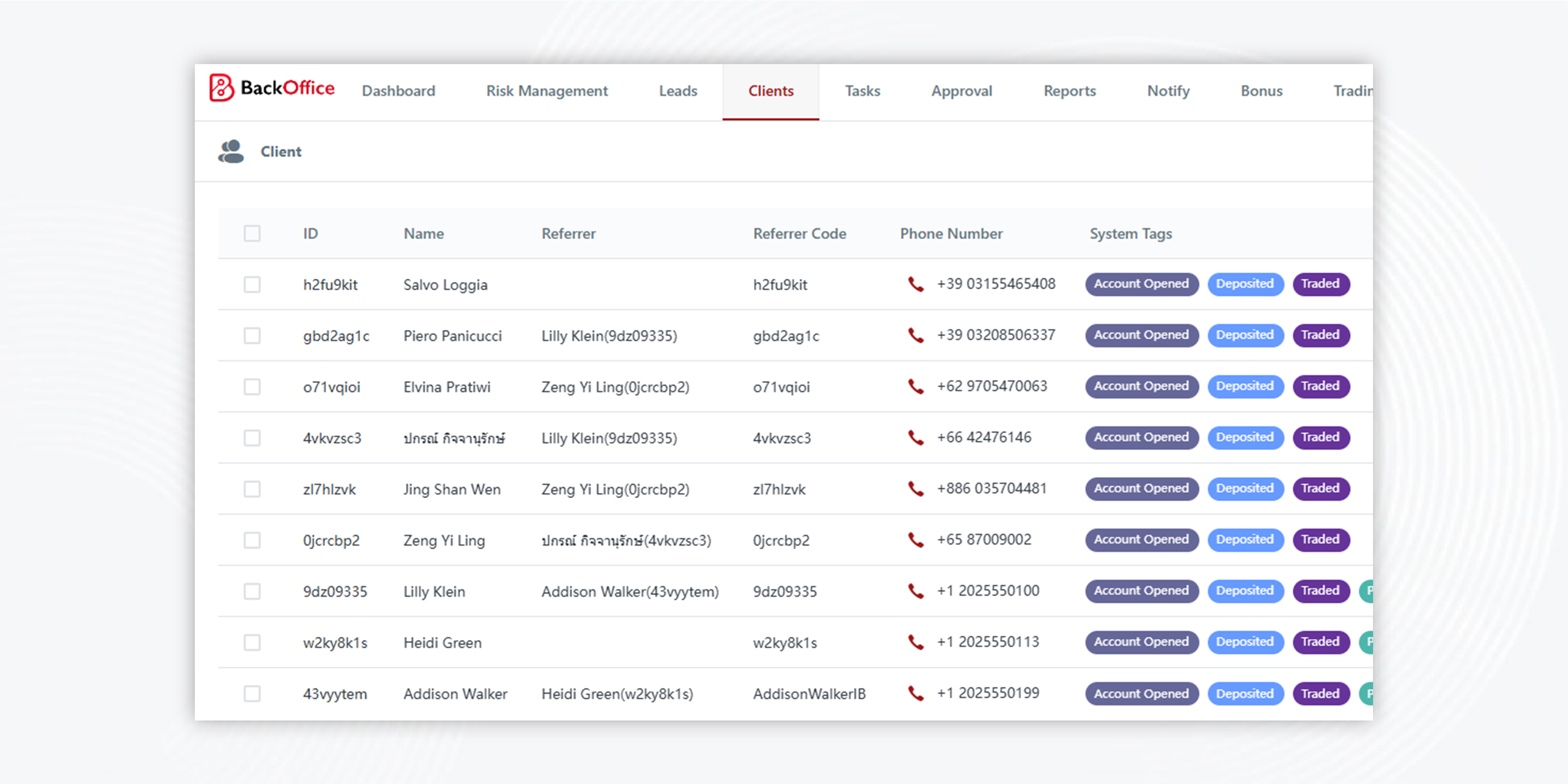Click phone icon for Zeng Yi Ling
The width and height of the screenshot is (1568, 784).
(x=916, y=540)
